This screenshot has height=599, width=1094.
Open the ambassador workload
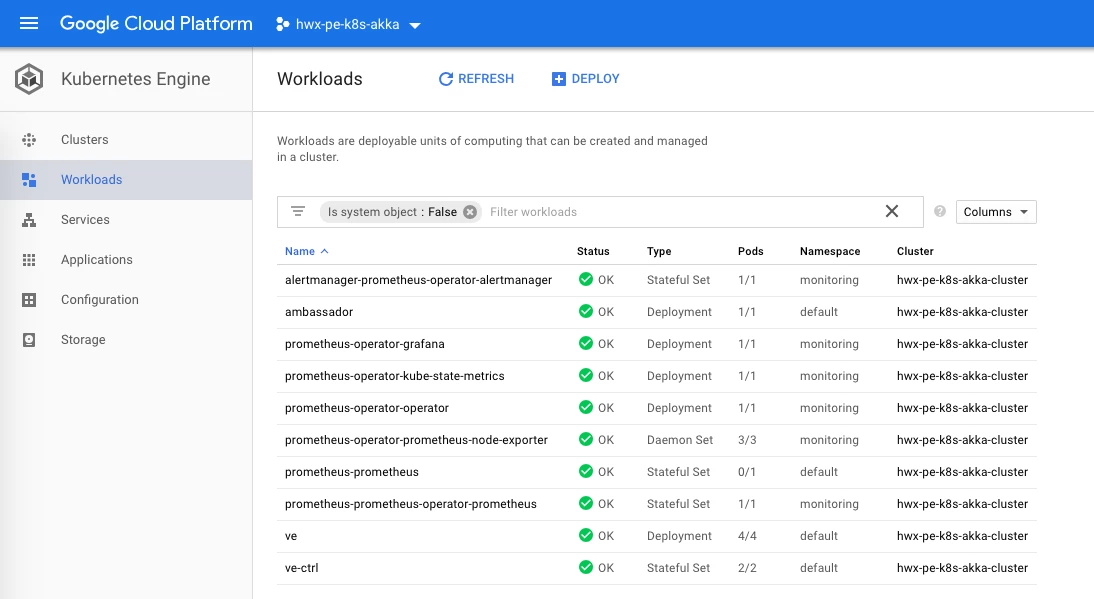tap(319, 312)
